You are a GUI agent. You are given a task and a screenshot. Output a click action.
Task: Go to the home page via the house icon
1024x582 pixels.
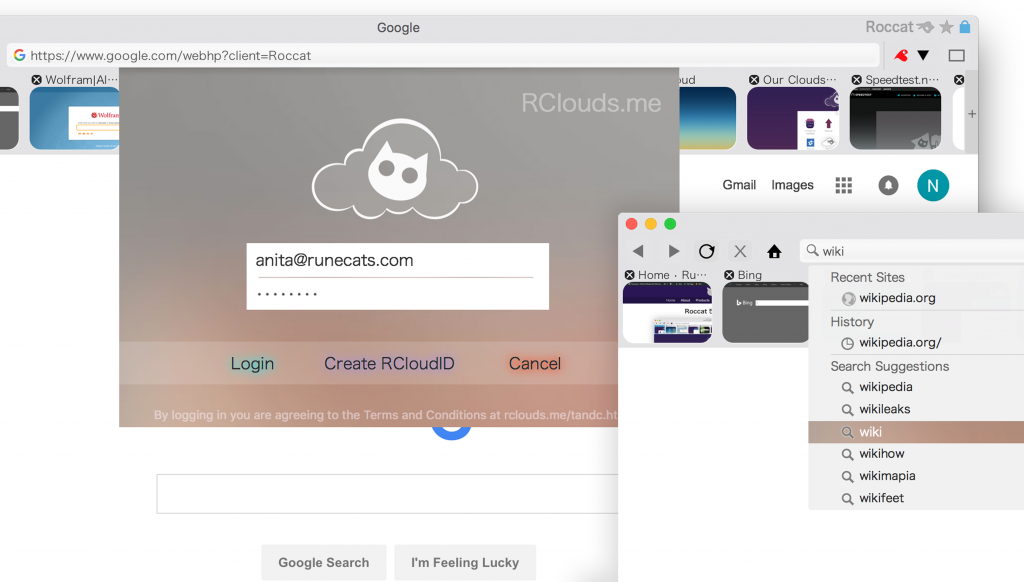coord(774,251)
